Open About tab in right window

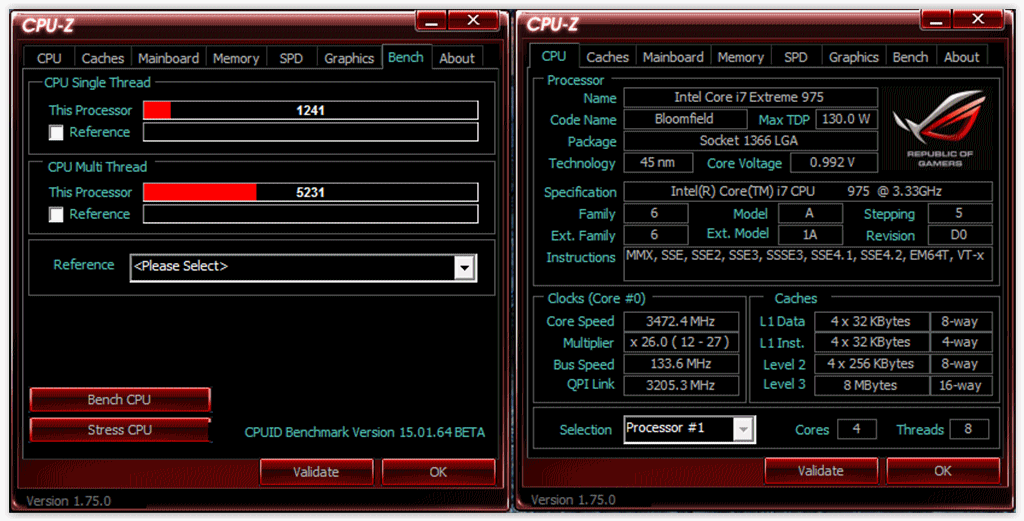pos(962,57)
